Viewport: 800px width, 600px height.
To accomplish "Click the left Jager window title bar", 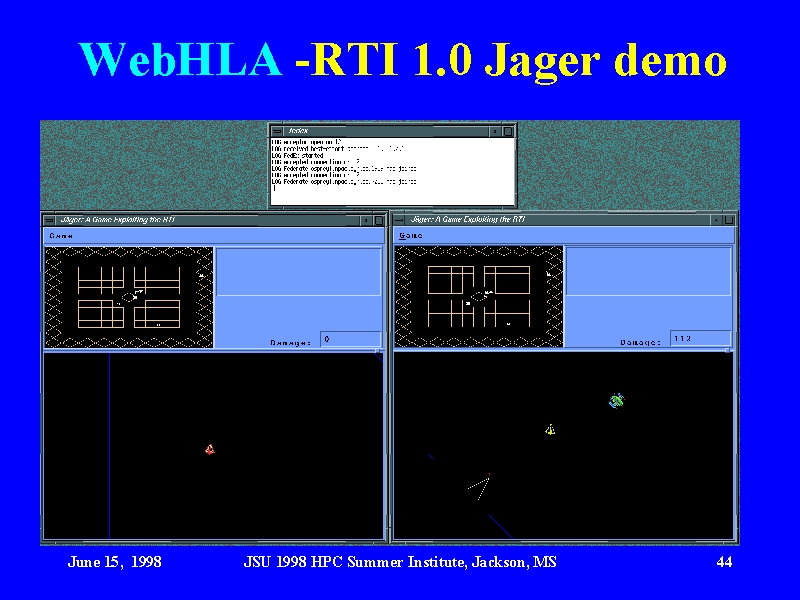I will click(x=208, y=220).
